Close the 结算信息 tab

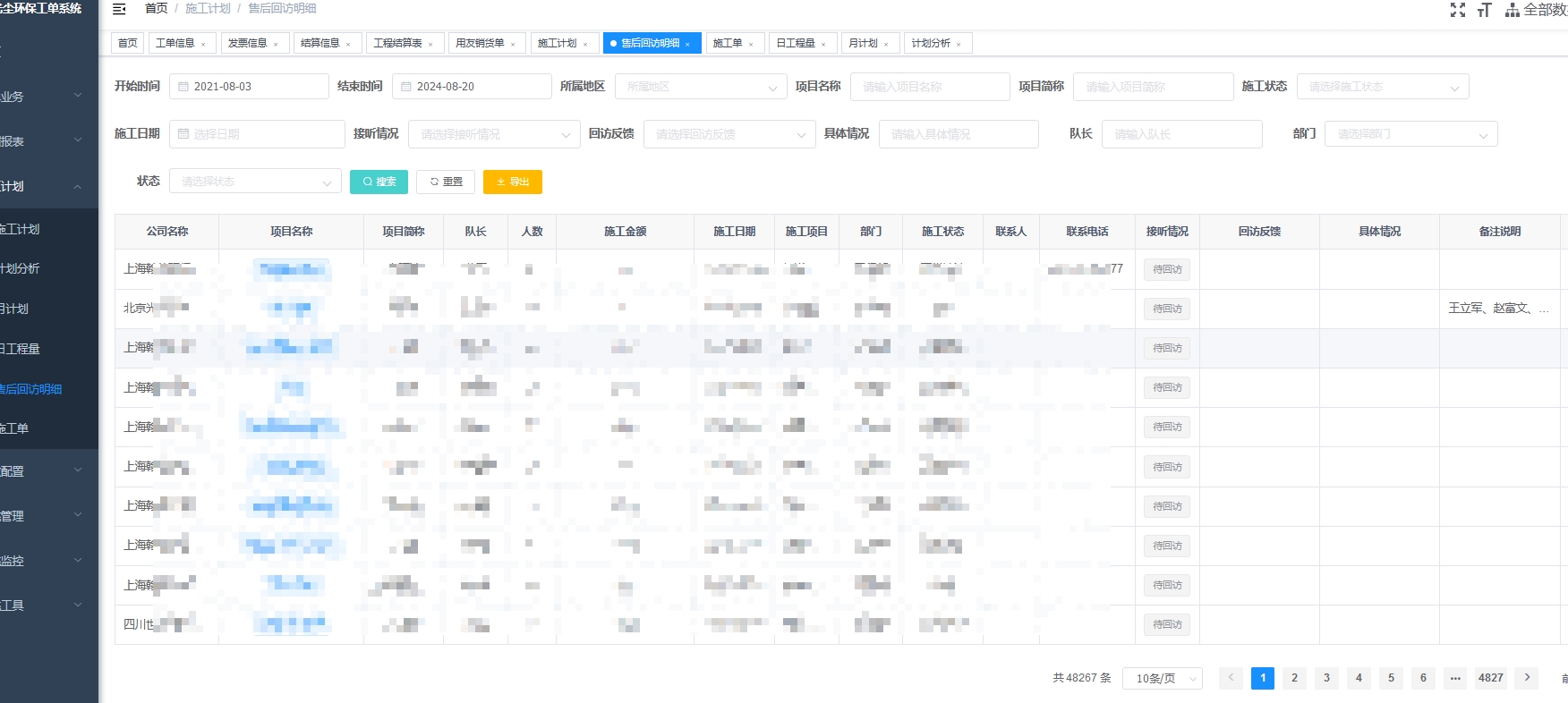pyautogui.click(x=348, y=44)
